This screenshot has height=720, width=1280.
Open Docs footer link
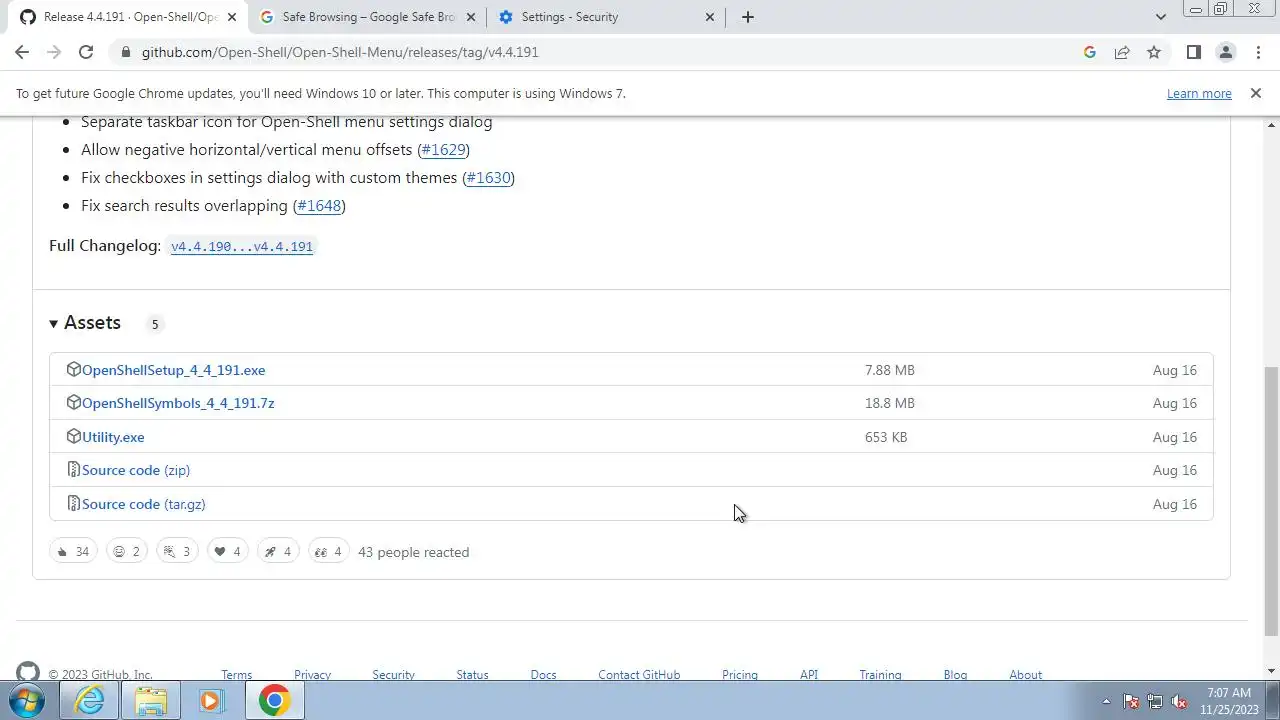(x=543, y=675)
